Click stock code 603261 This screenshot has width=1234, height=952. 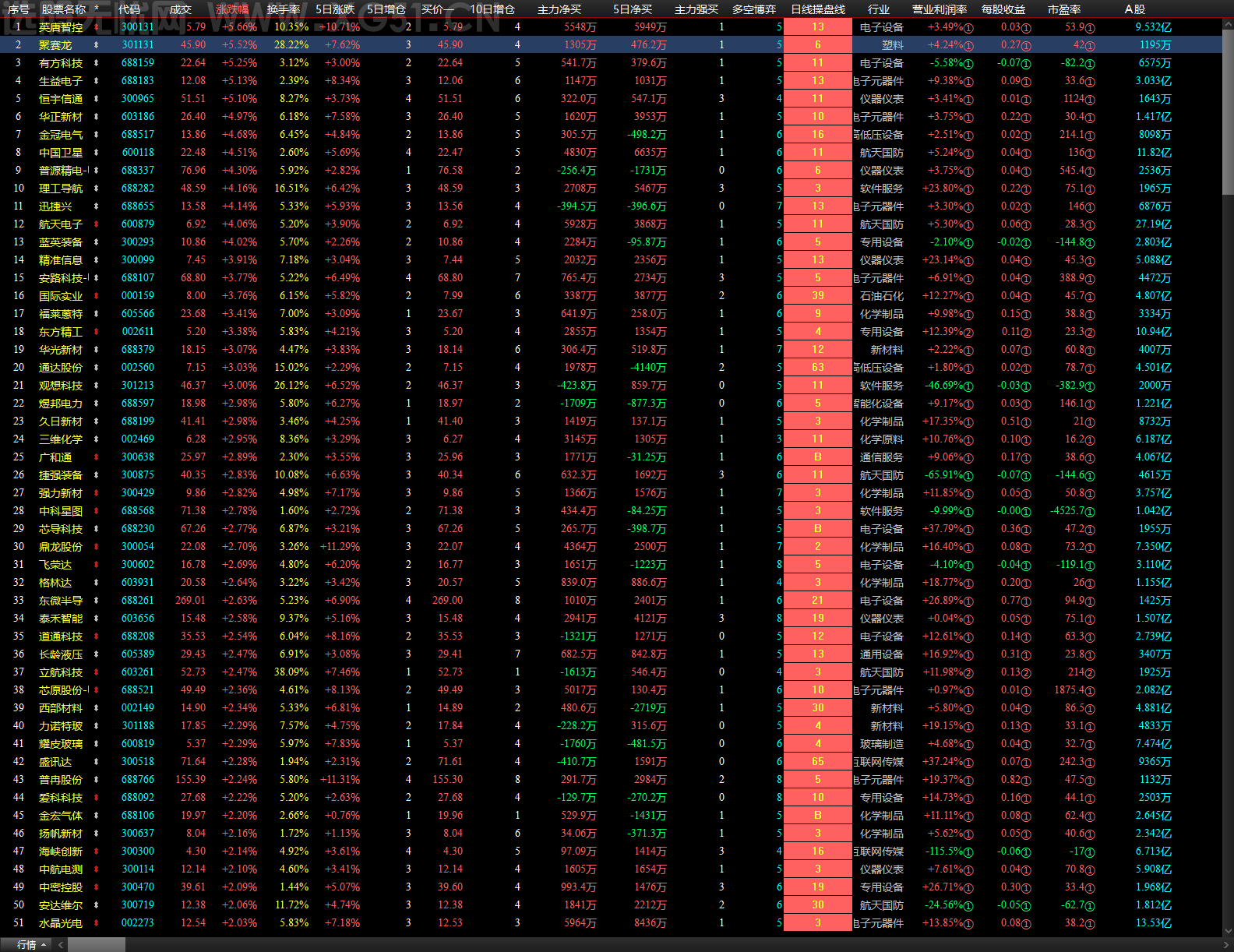(138, 672)
